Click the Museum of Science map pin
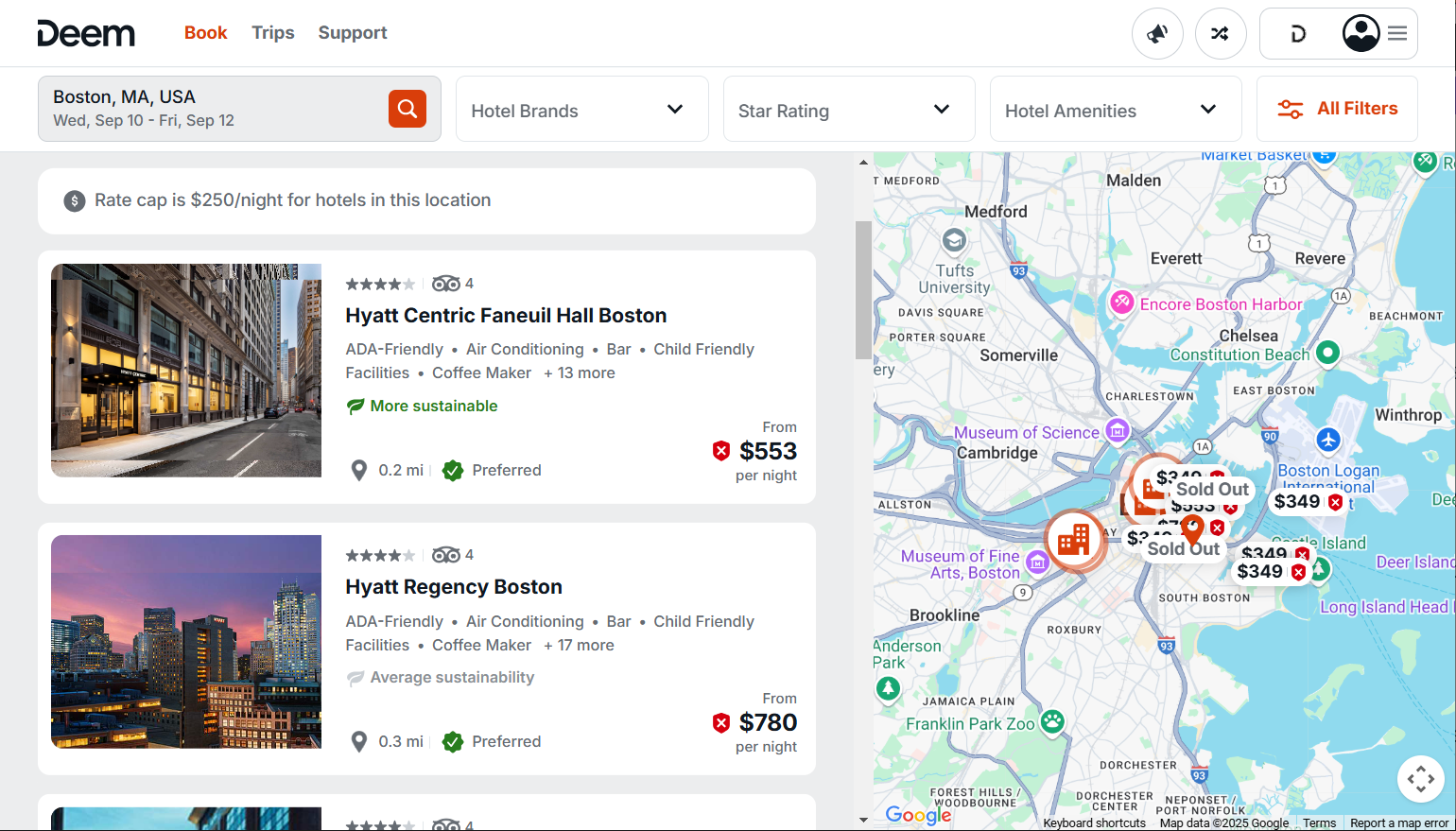Viewport: 1456px width, 831px height. pos(1118,431)
